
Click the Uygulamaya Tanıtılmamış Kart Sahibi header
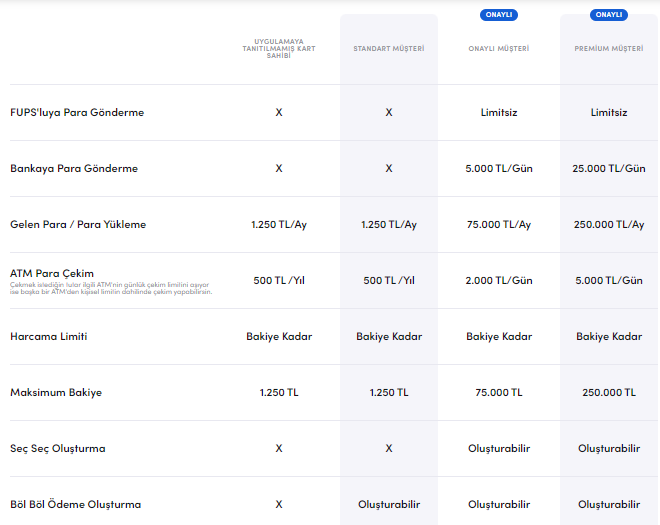pyautogui.click(x=279, y=49)
